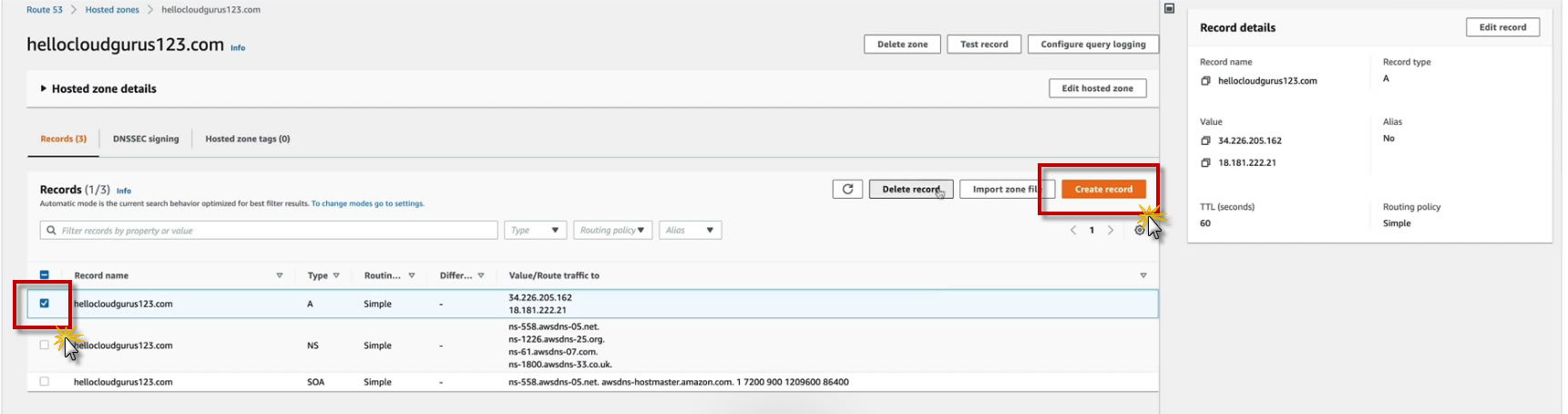Click Edit hosted zone button
This screenshot has height=414, width=1568.
point(1098,88)
